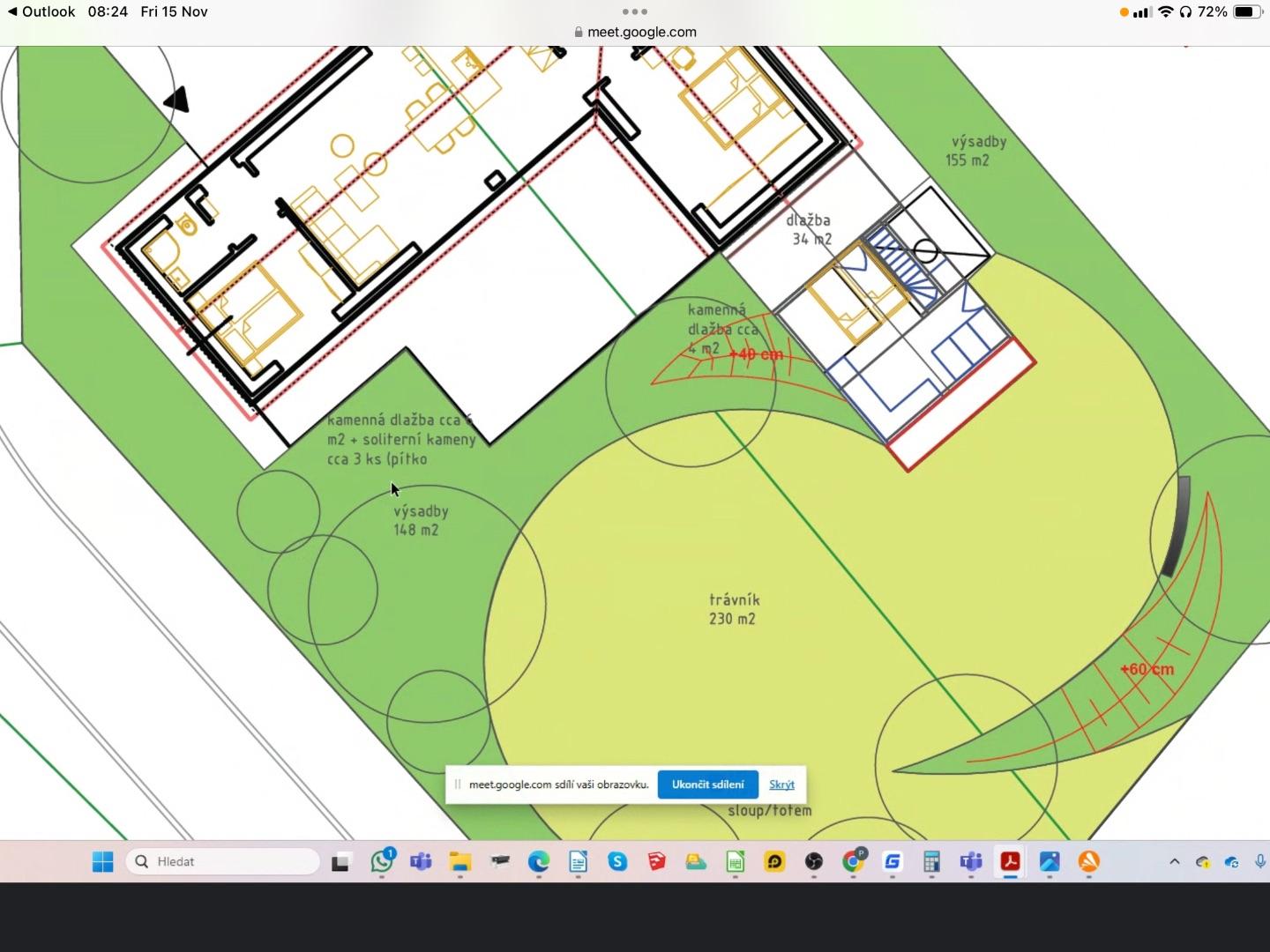Open the Windows Start menu
Screen dimensions: 1270x952
coord(103,861)
